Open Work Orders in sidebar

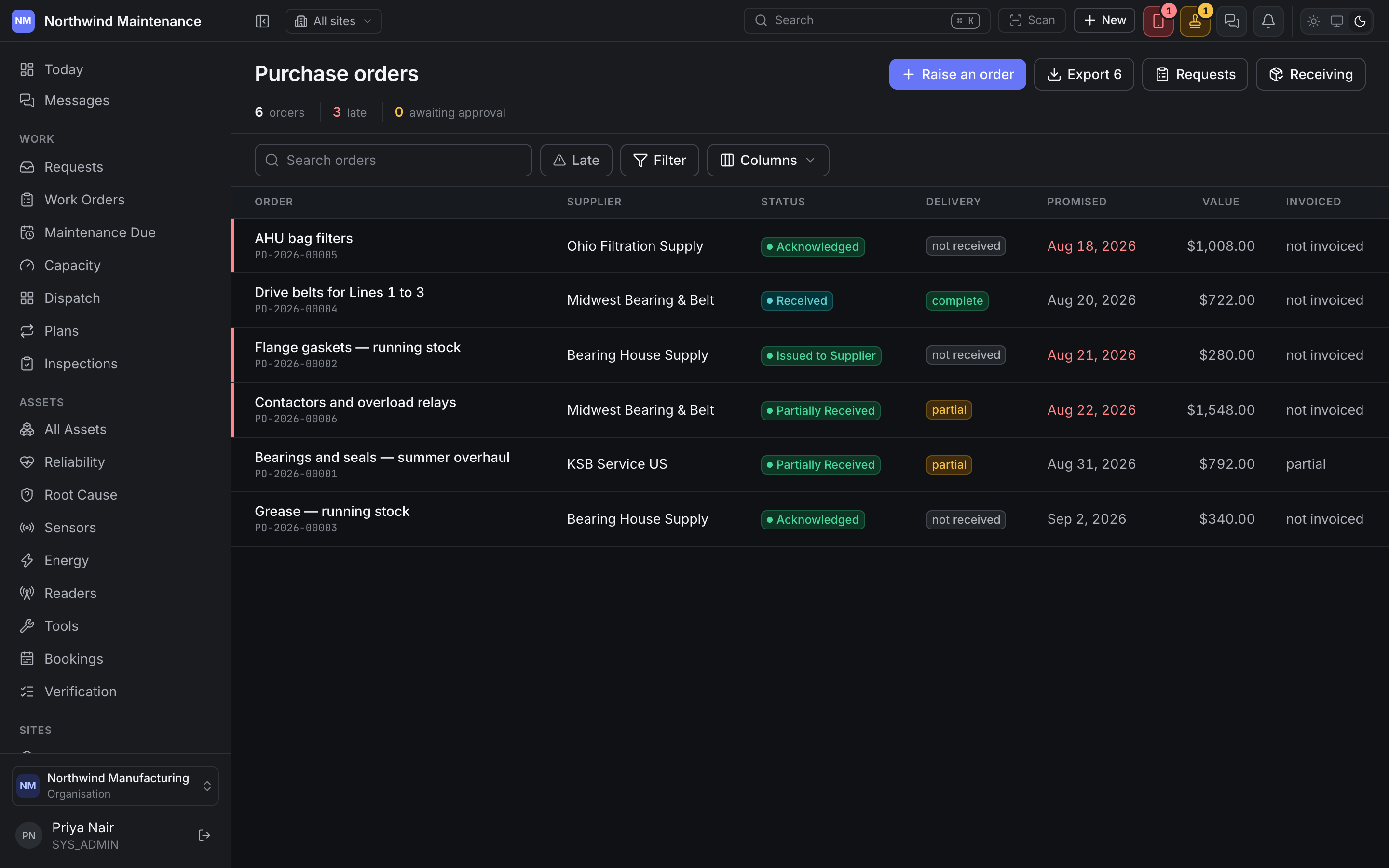pyautogui.click(x=115, y=200)
